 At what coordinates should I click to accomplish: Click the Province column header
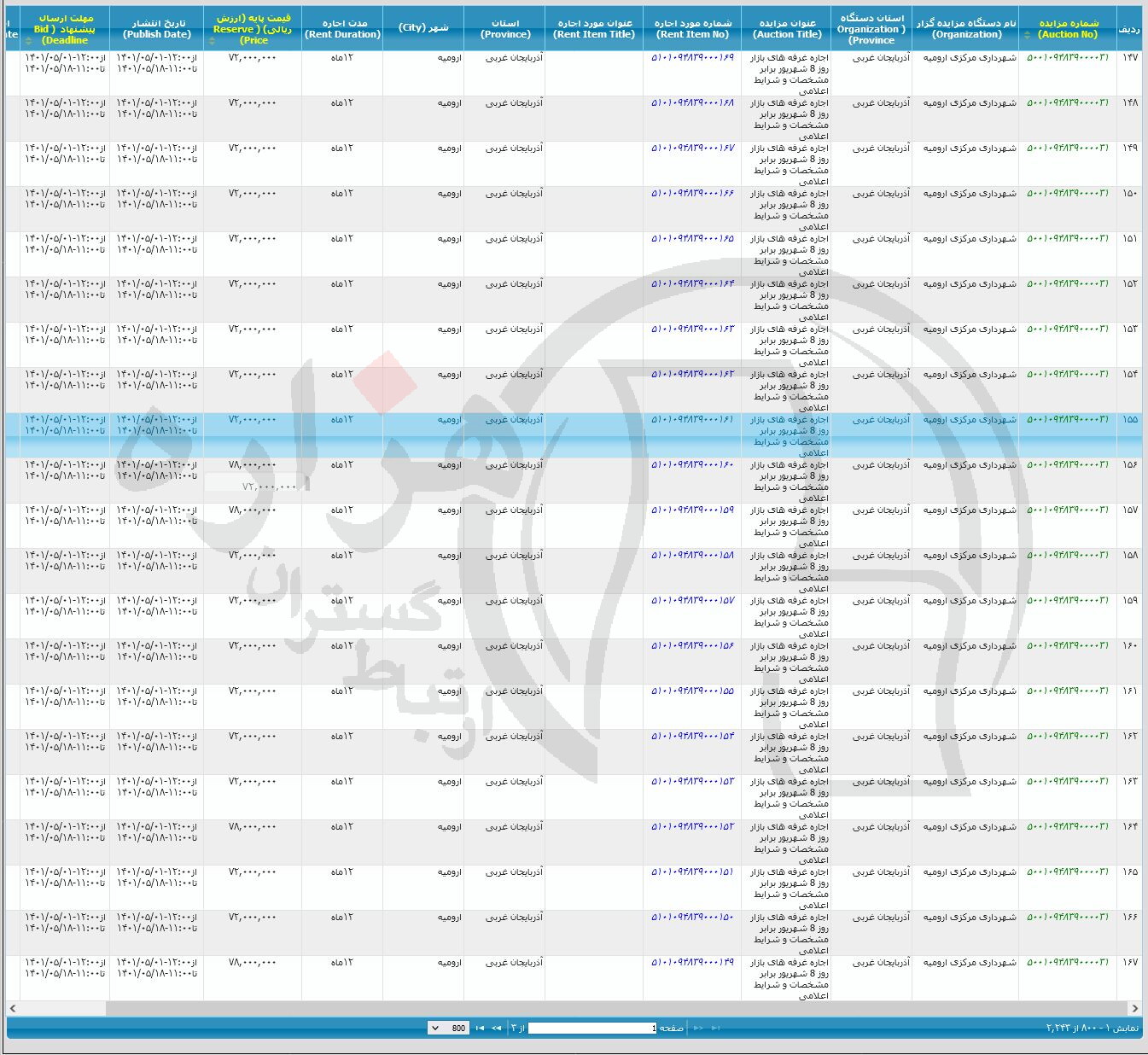(504, 29)
